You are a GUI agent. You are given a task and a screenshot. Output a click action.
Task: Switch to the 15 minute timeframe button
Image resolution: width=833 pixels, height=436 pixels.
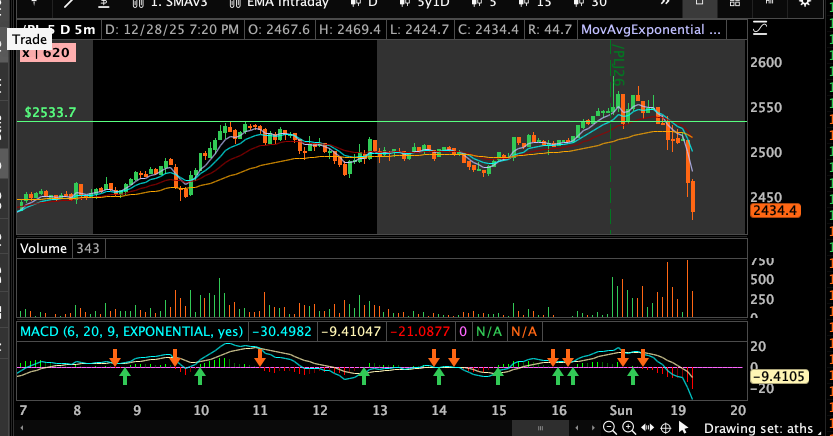(534, 3)
